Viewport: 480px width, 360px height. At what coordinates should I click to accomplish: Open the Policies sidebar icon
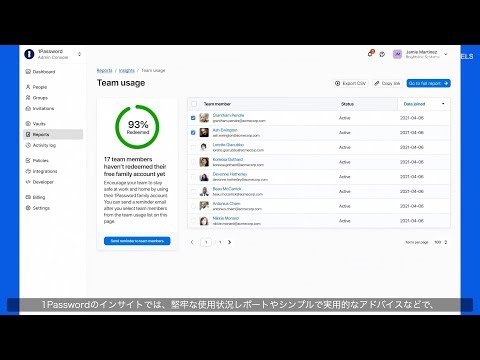(28, 160)
